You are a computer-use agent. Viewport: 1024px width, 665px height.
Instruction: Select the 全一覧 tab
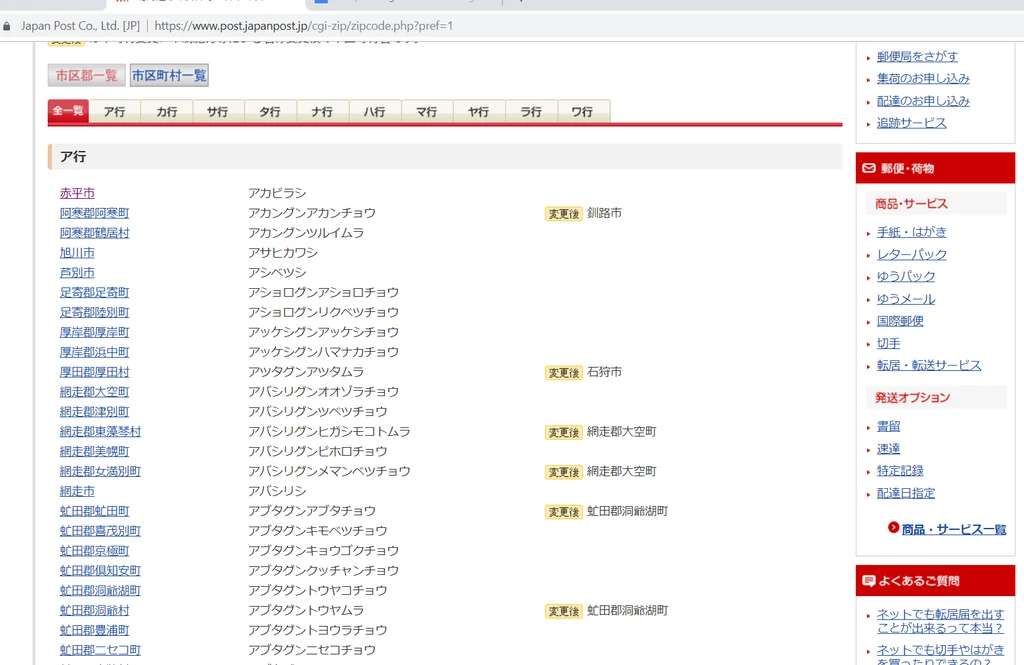pyautogui.click(x=68, y=111)
